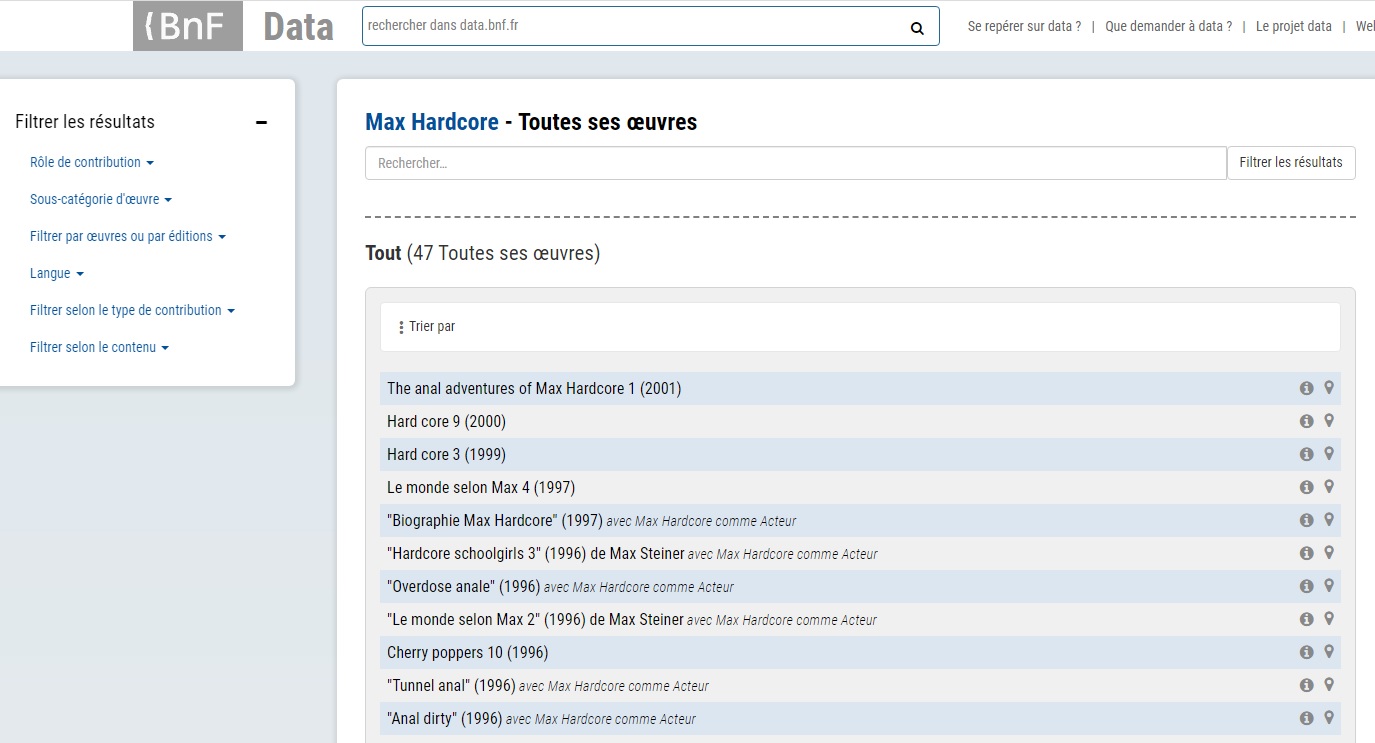Click the three-dot icon beside Trier par
The width and height of the screenshot is (1375, 743).
pyautogui.click(x=401, y=327)
